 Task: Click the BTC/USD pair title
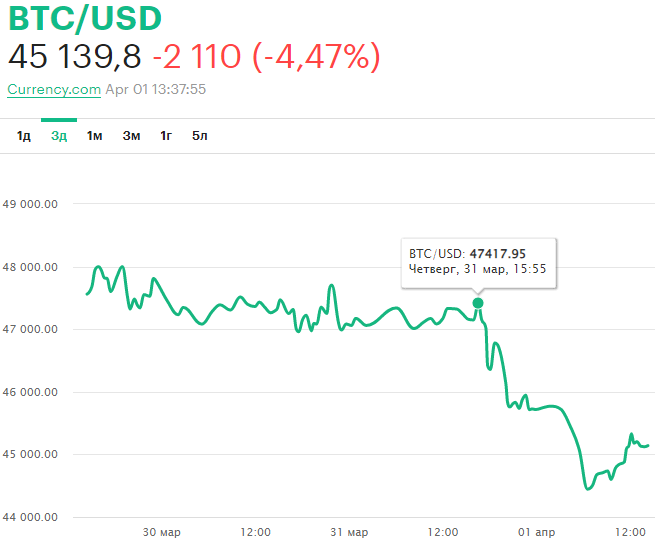point(84,19)
